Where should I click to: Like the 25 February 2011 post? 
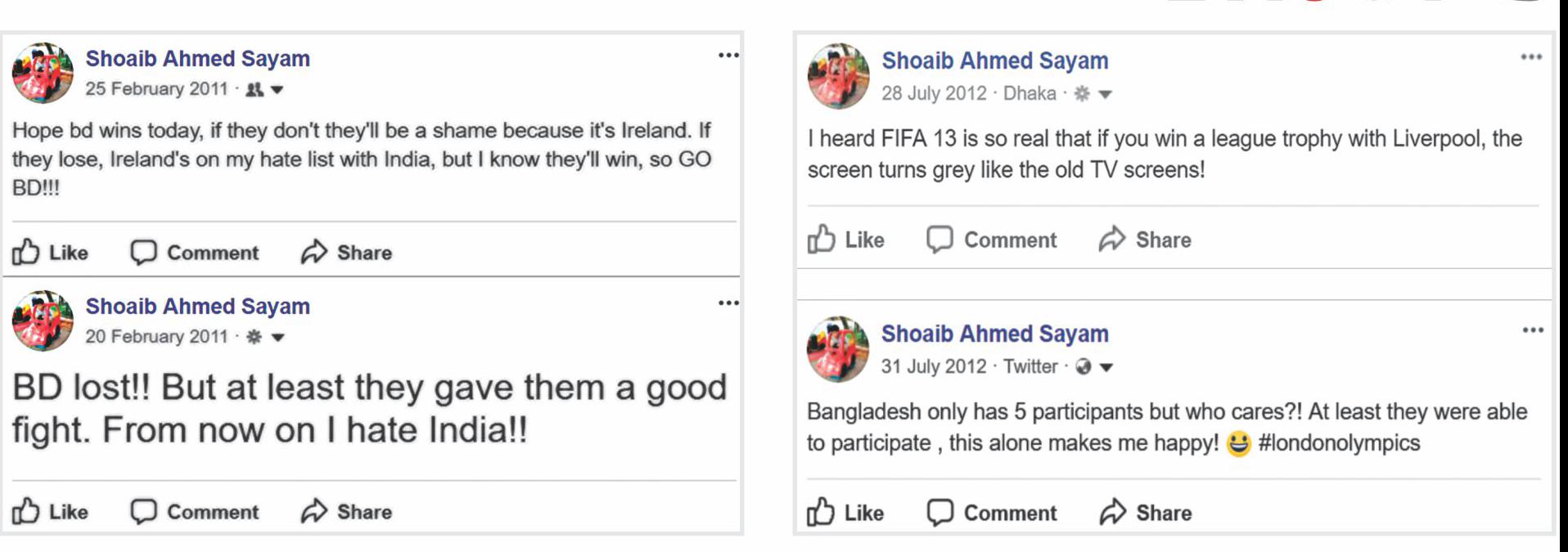pos(51,253)
